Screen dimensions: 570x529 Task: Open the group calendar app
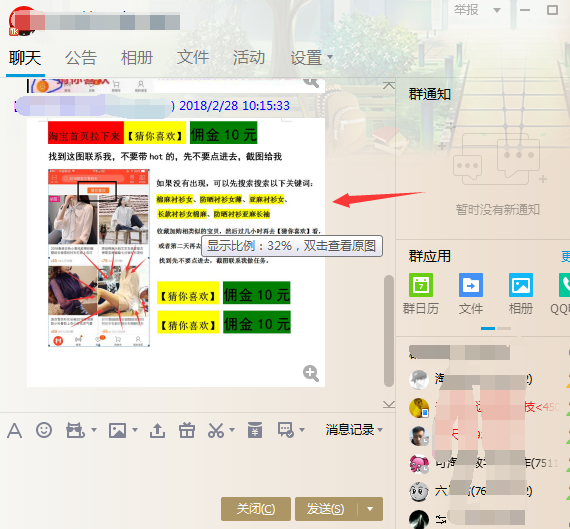[421, 285]
